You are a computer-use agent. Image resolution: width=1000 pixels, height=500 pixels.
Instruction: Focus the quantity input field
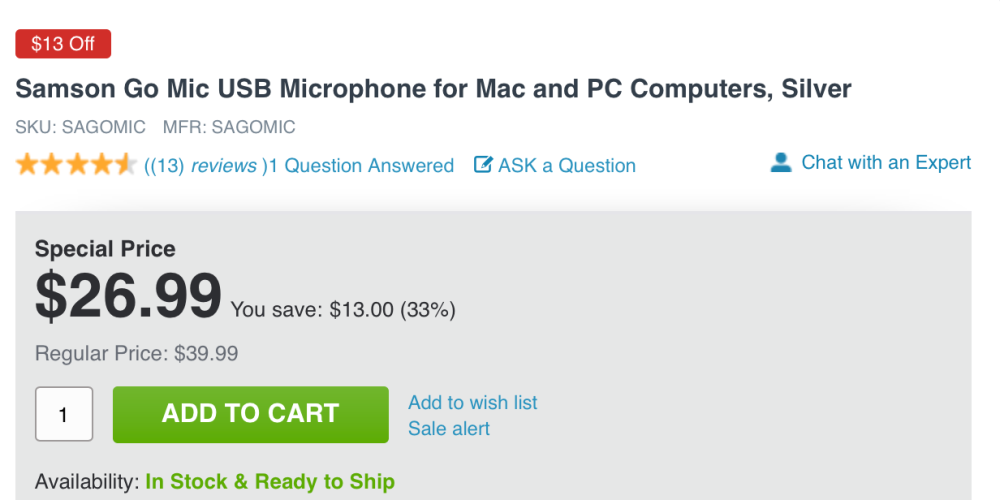[64, 414]
